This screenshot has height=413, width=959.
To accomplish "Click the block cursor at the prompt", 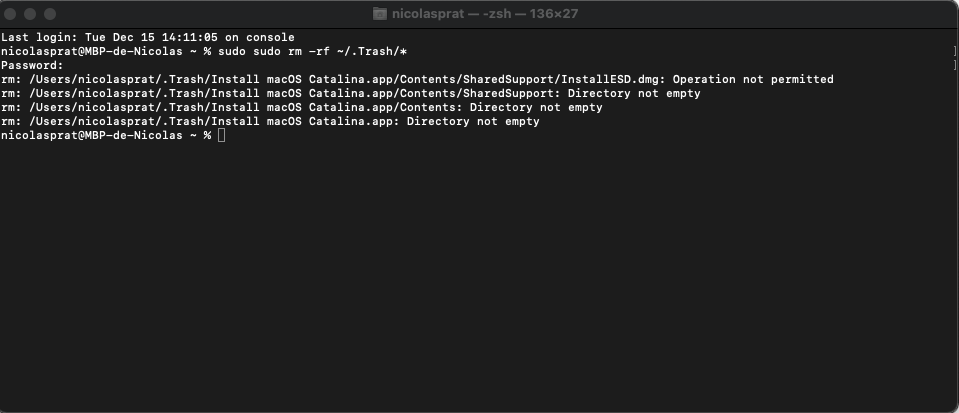I will coord(221,135).
